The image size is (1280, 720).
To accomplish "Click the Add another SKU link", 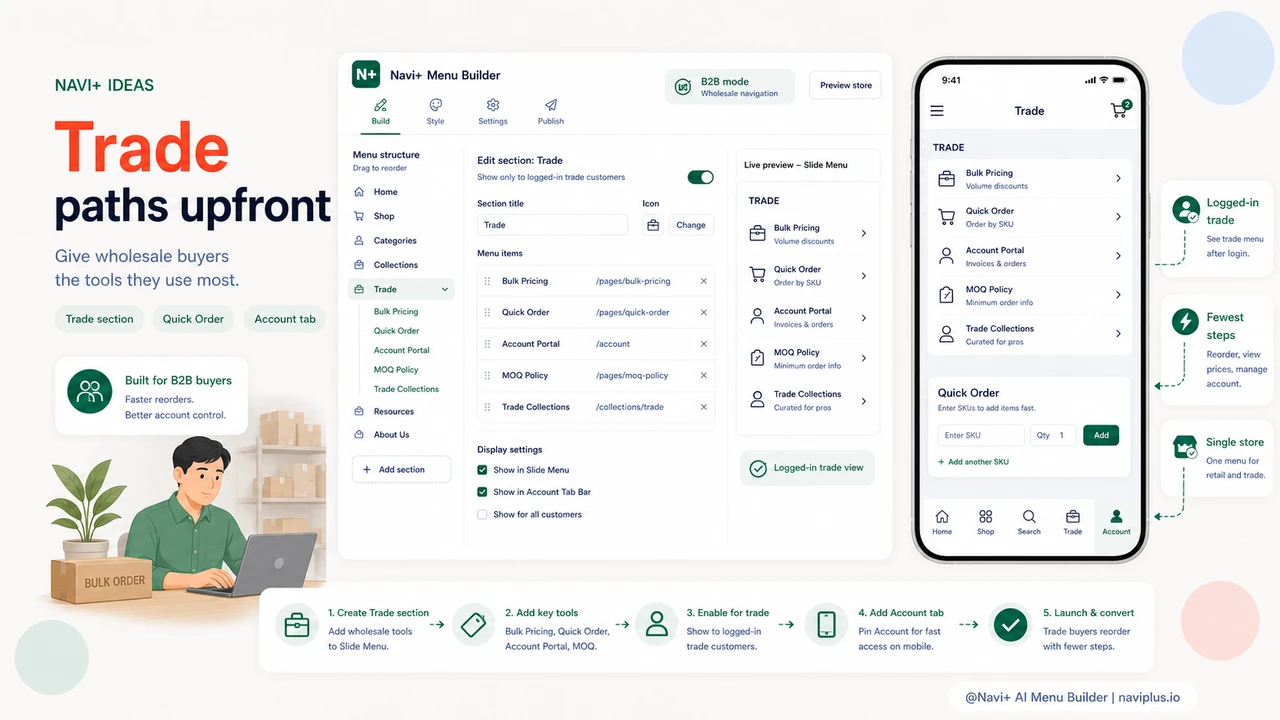I will 973,462.
